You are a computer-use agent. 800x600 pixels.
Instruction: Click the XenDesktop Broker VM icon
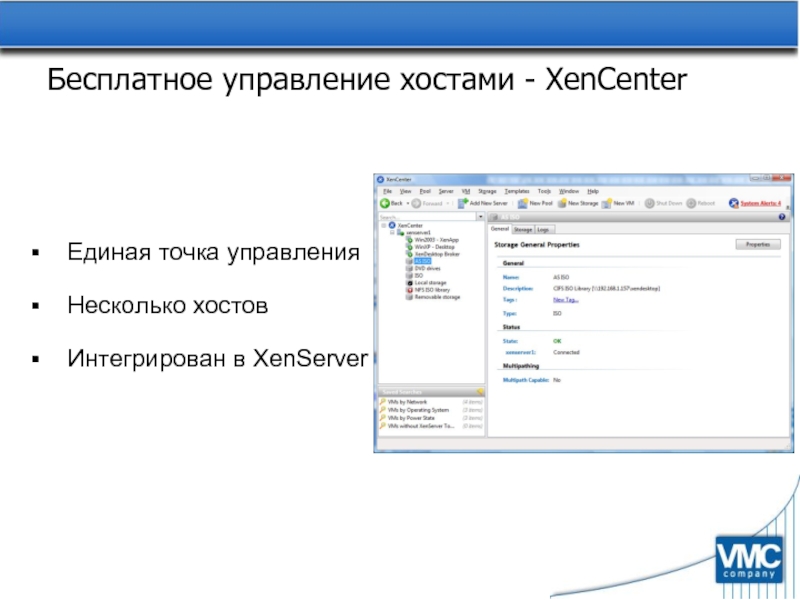[x=409, y=254]
